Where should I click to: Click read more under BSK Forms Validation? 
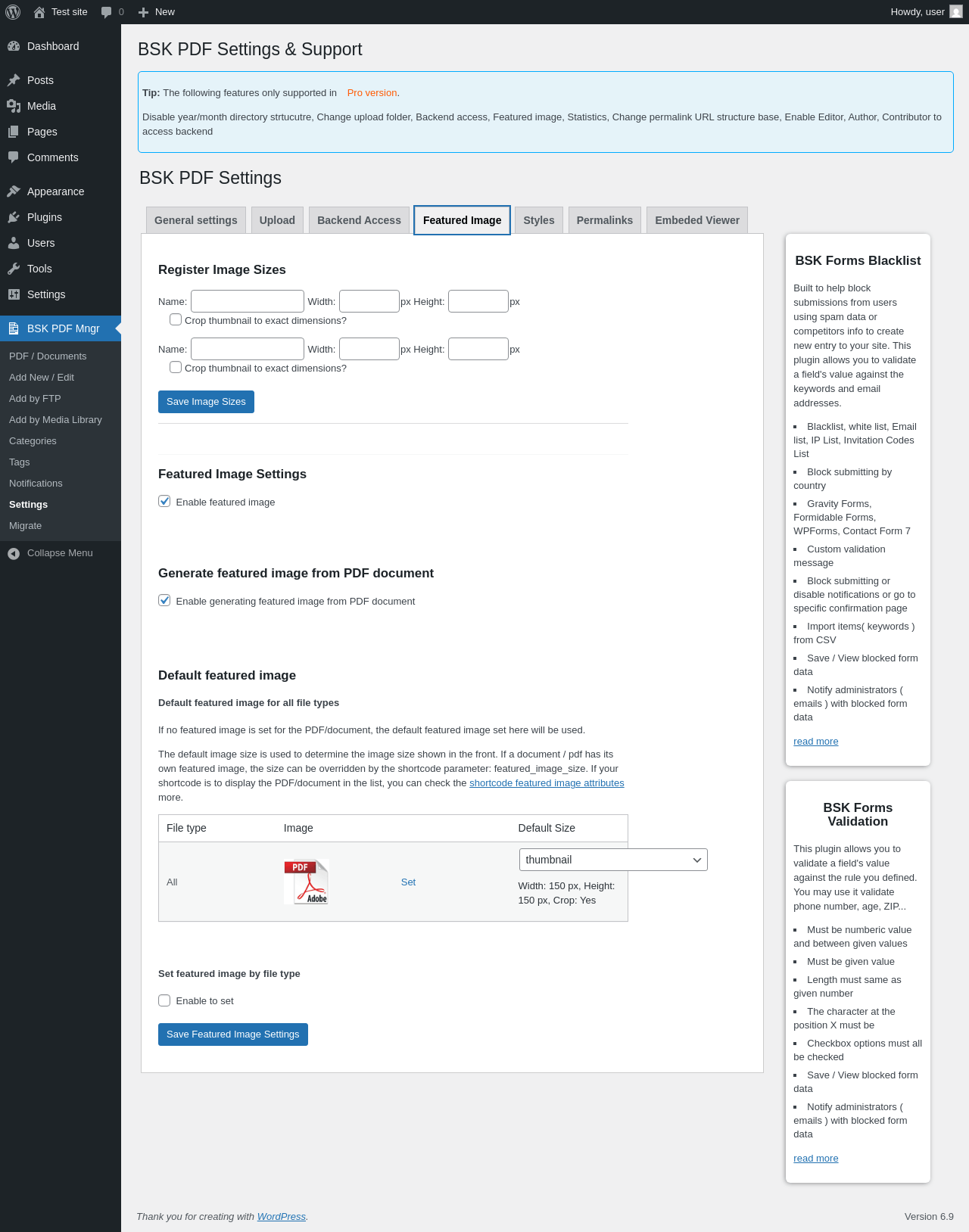[x=815, y=1159]
